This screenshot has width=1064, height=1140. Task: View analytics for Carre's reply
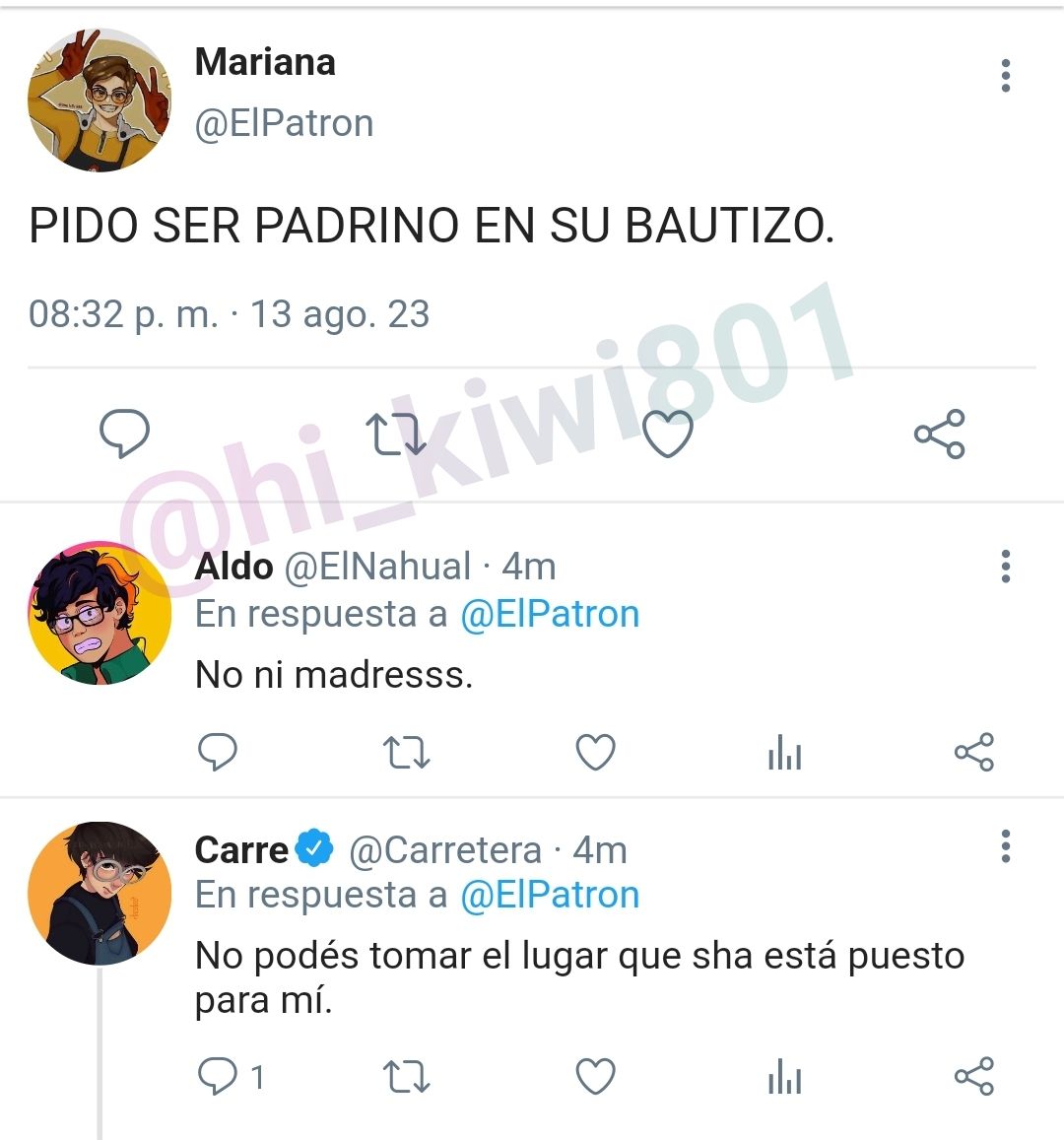(785, 1077)
